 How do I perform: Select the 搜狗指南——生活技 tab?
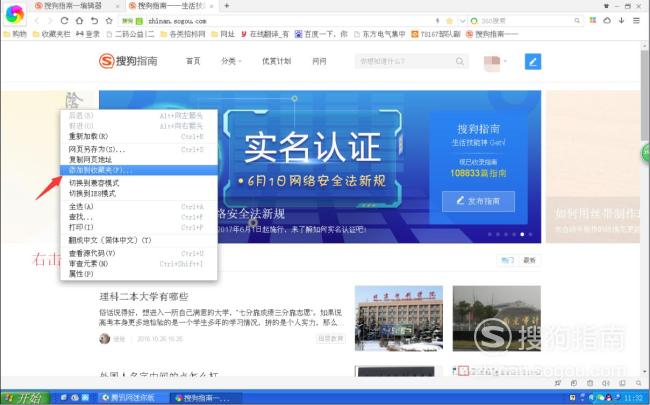[x=171, y=6]
